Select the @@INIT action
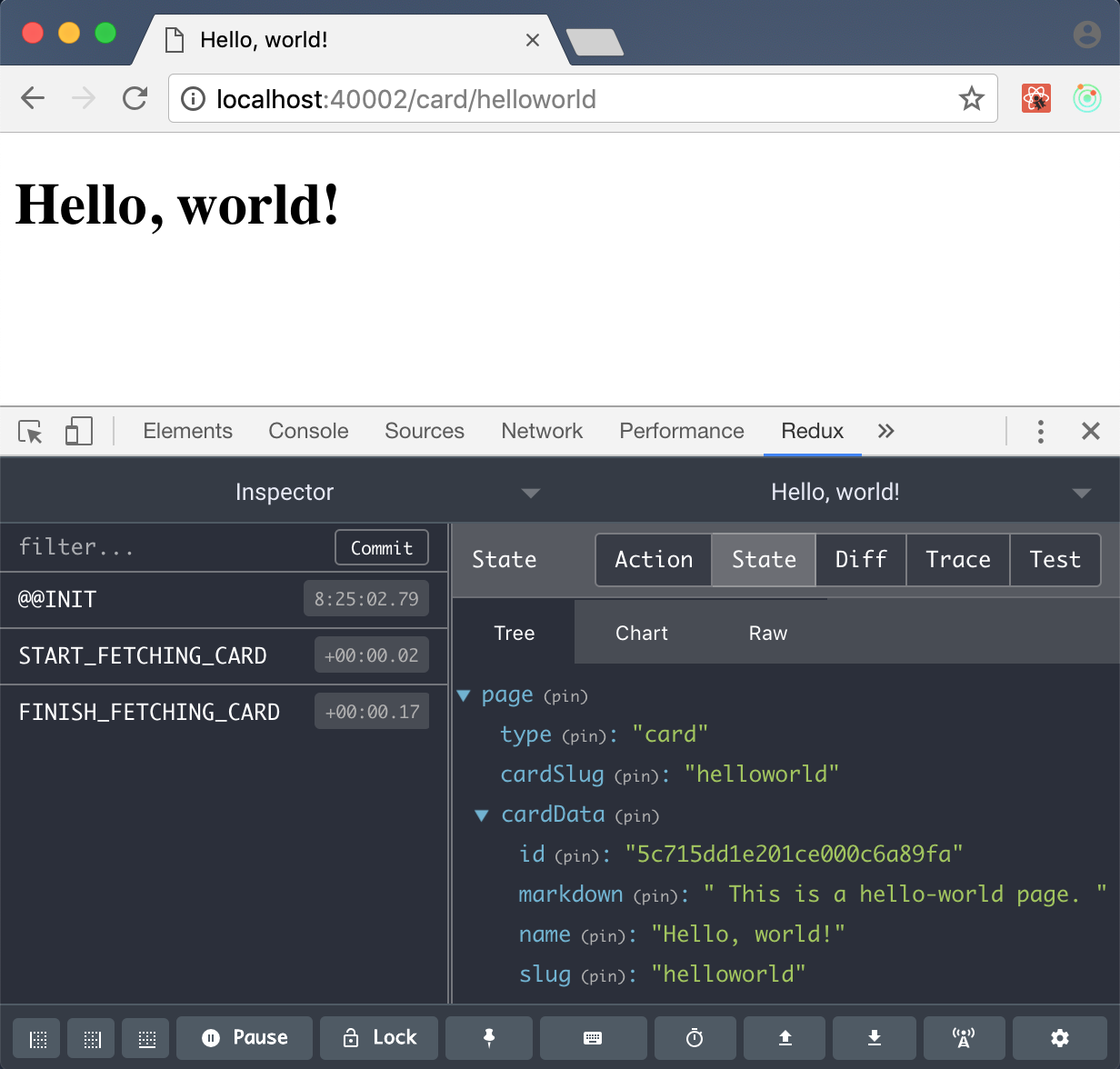1120x1069 pixels. (x=224, y=599)
